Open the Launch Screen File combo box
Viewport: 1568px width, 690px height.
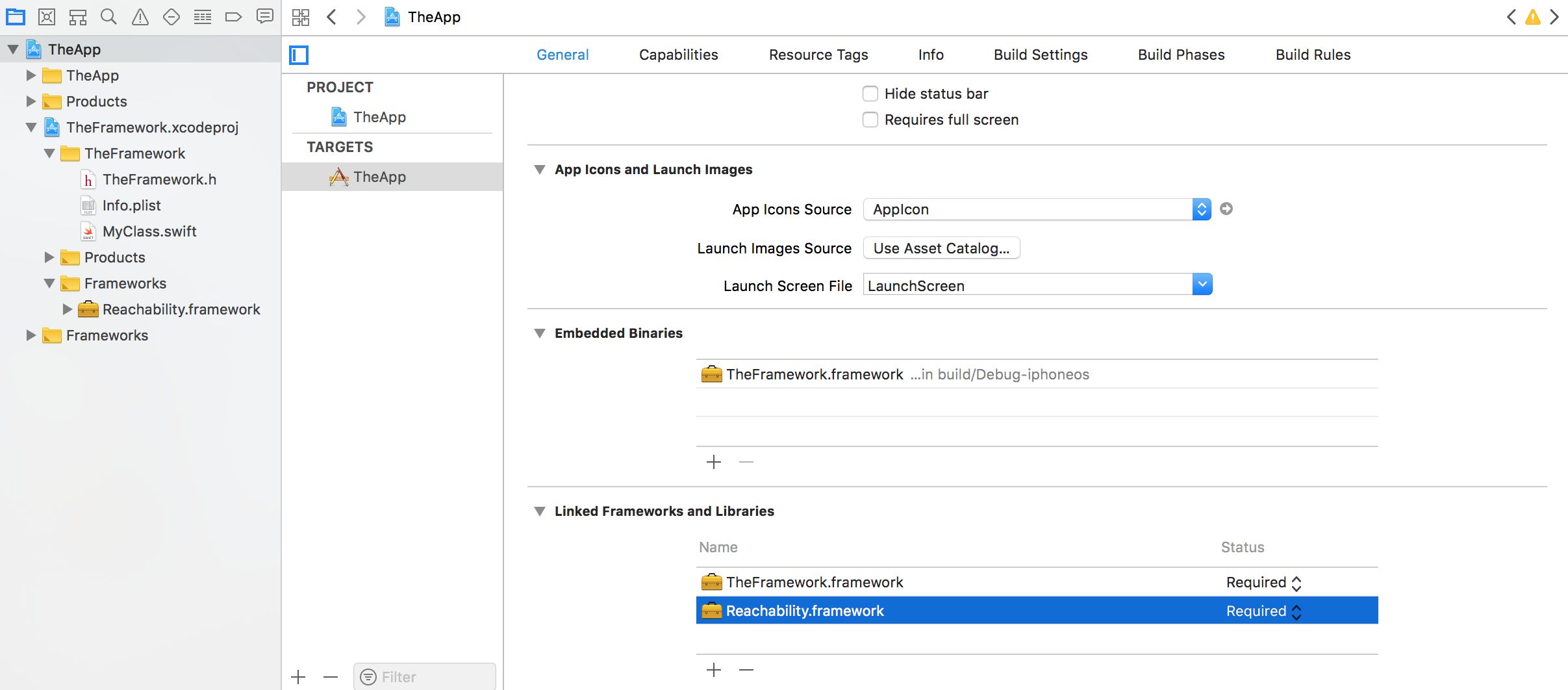(1202, 285)
